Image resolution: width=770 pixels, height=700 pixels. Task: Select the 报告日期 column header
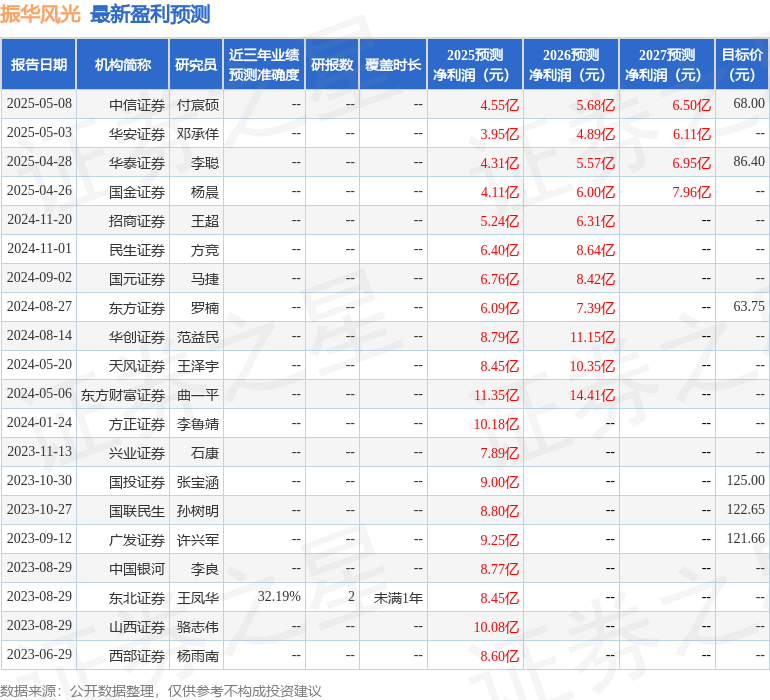[38, 64]
